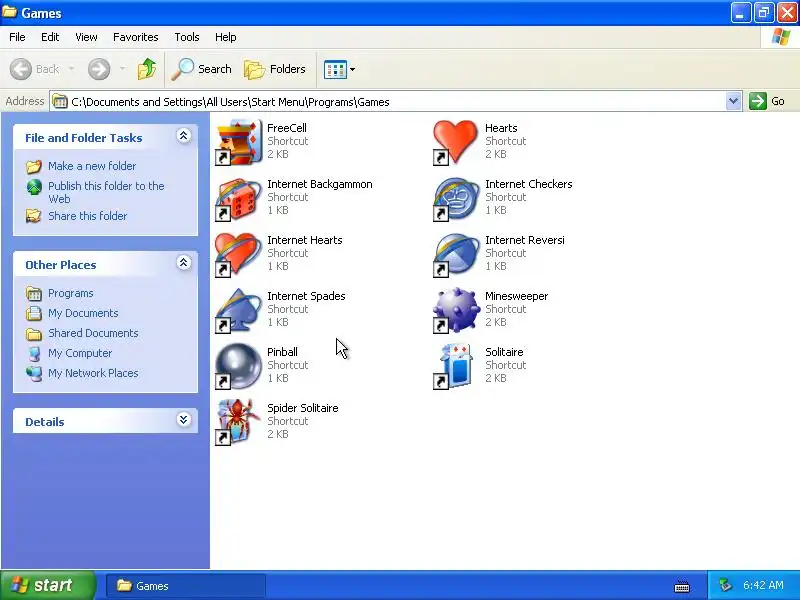Click the Internet Backgammon name label
The width and height of the screenshot is (800, 600).
pos(319,184)
